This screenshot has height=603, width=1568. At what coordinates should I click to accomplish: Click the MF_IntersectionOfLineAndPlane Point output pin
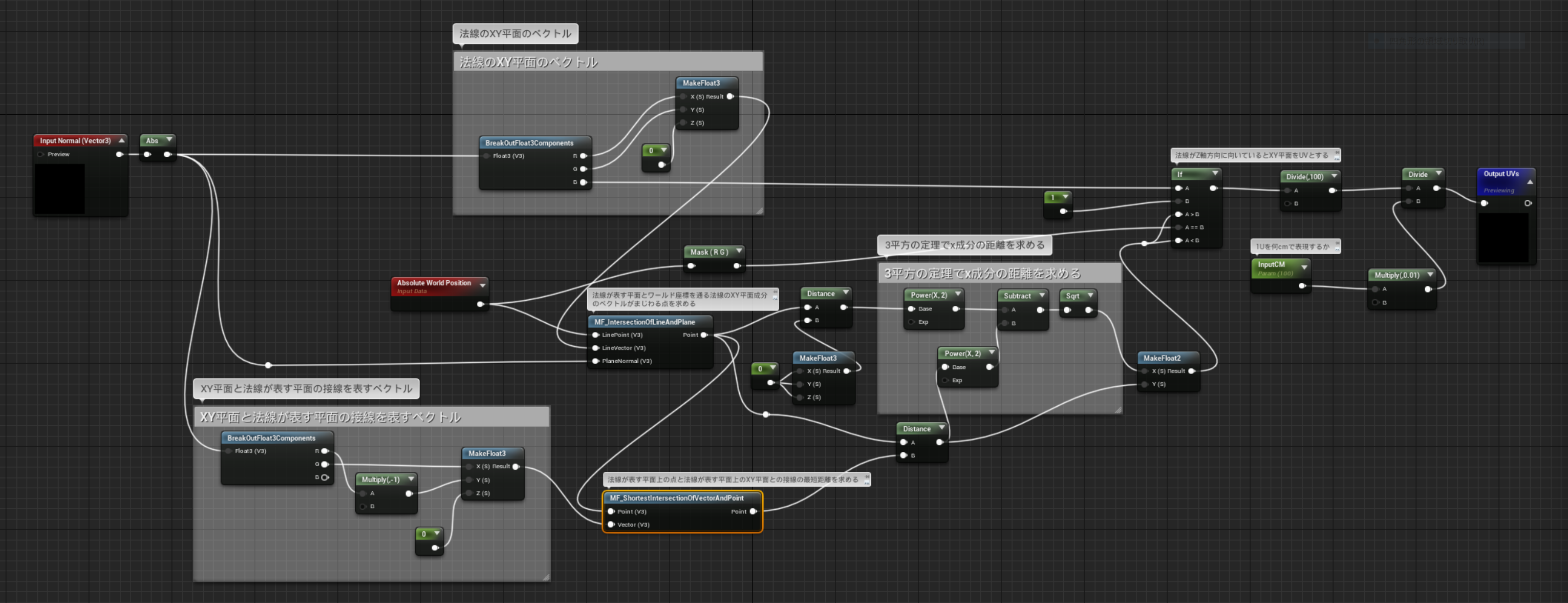[x=704, y=335]
